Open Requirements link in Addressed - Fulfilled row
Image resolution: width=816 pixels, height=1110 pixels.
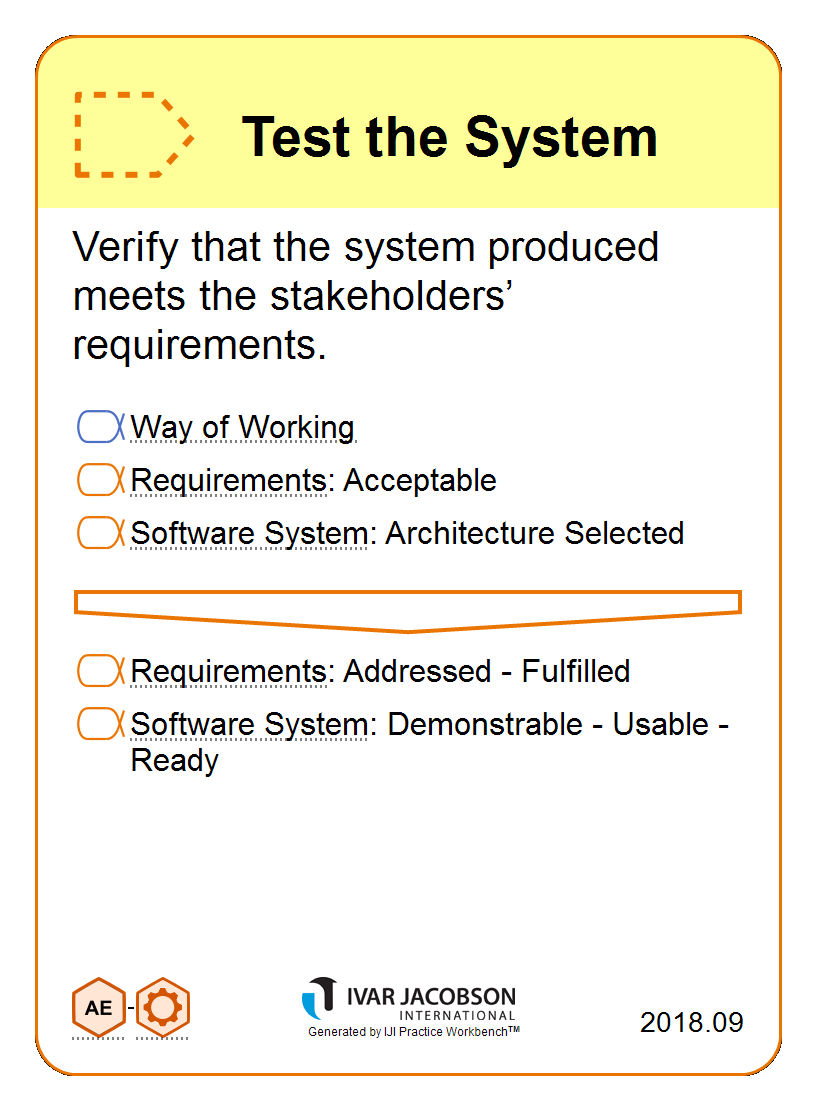229,671
